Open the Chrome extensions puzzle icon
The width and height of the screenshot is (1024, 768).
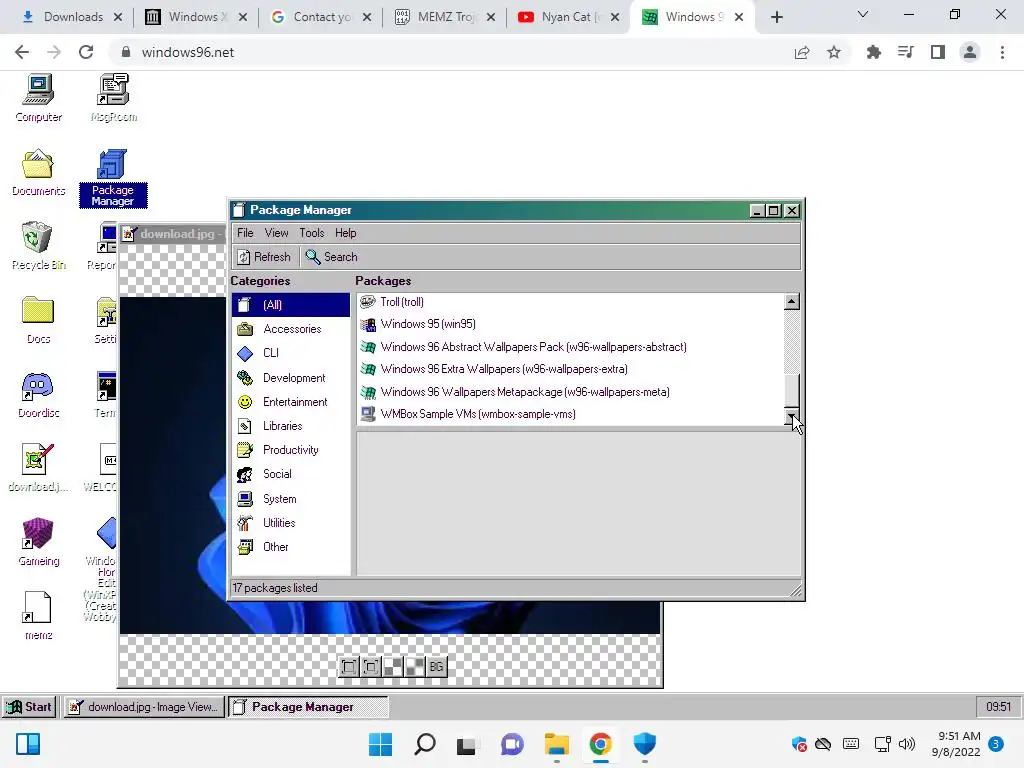[x=873, y=52]
